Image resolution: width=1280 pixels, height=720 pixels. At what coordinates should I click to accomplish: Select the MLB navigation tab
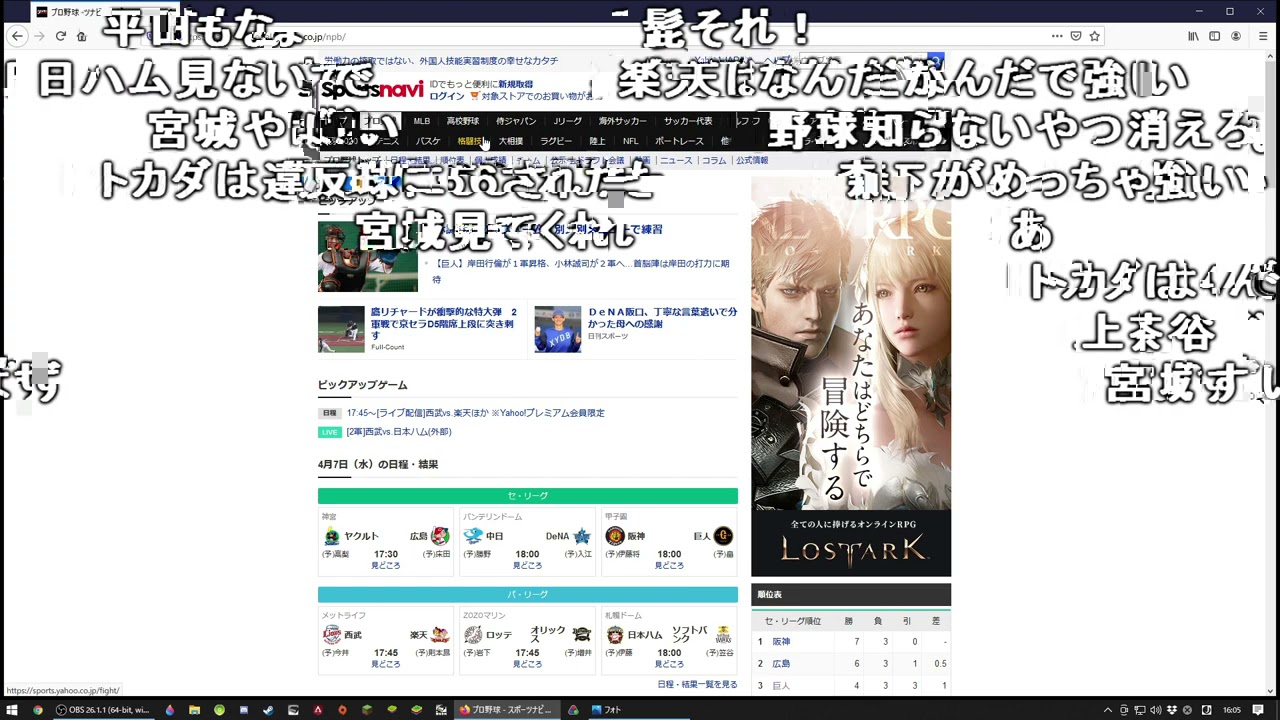point(422,121)
